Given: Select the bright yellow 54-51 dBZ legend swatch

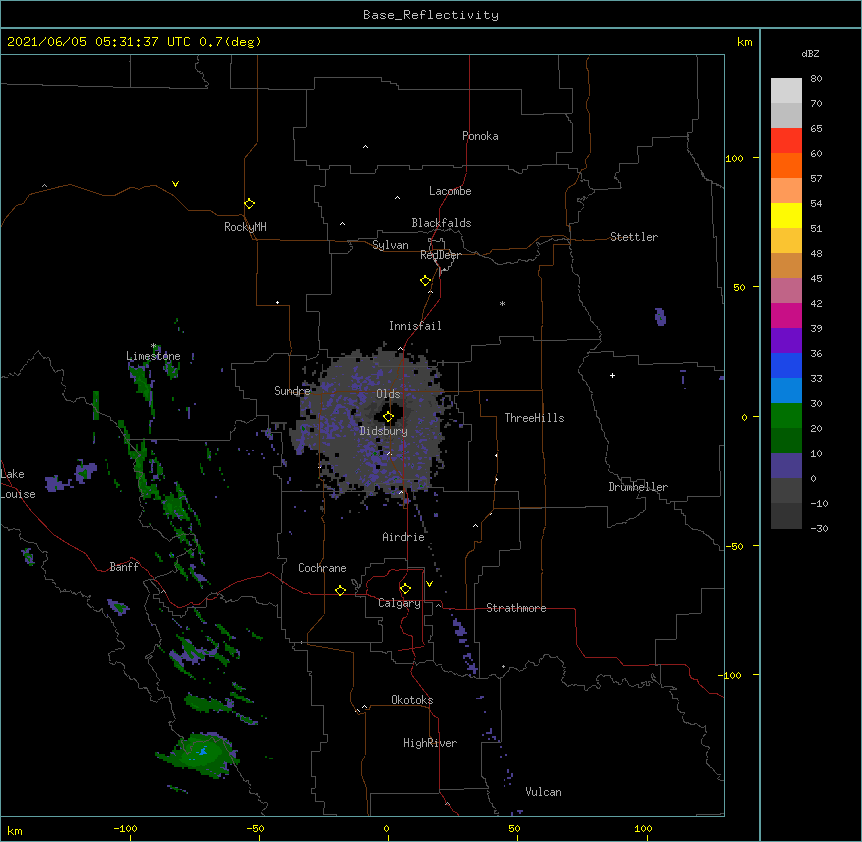Looking at the screenshot, I should 786,215.
